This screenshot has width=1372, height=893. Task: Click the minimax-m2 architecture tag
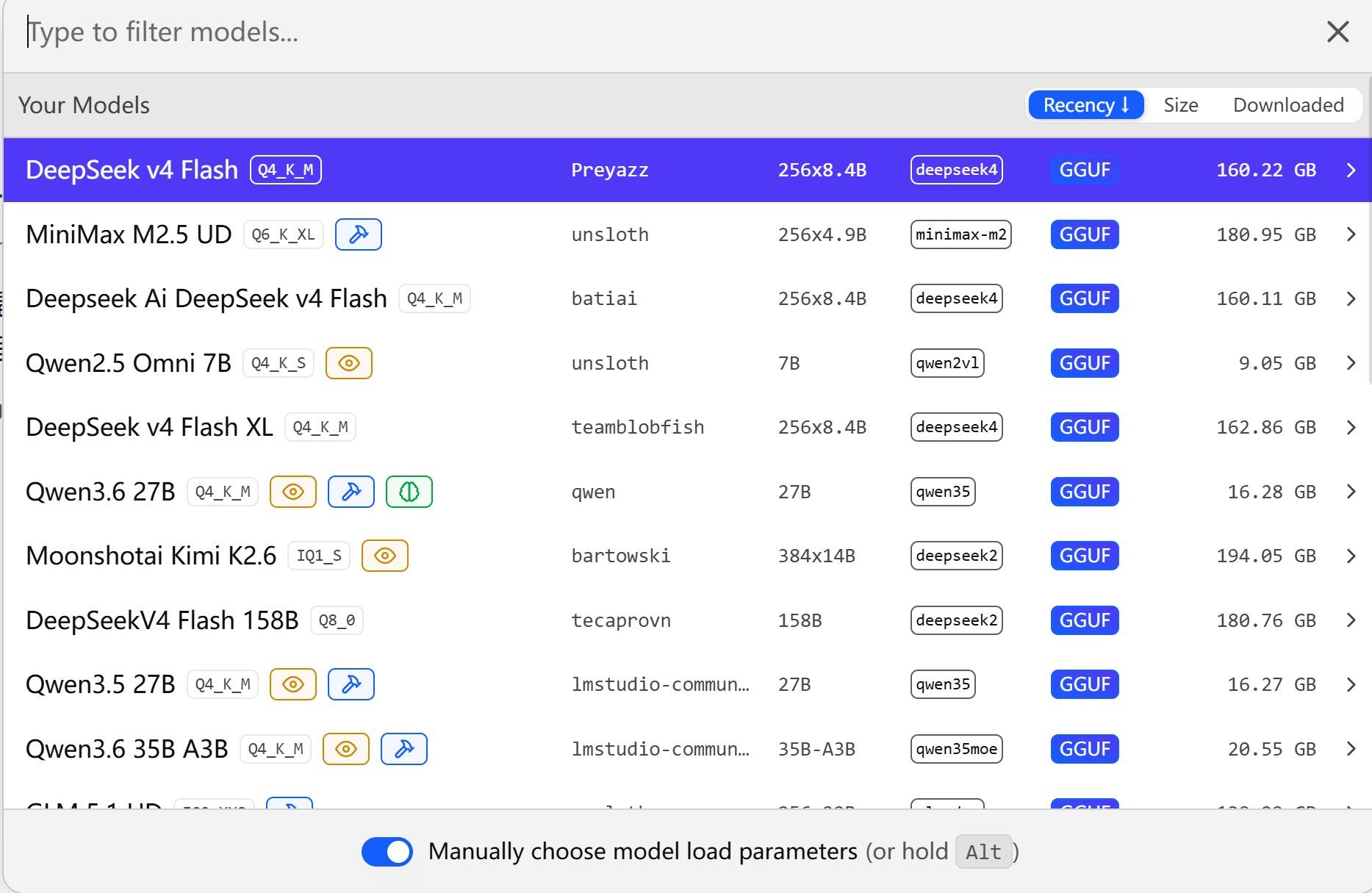[960, 234]
